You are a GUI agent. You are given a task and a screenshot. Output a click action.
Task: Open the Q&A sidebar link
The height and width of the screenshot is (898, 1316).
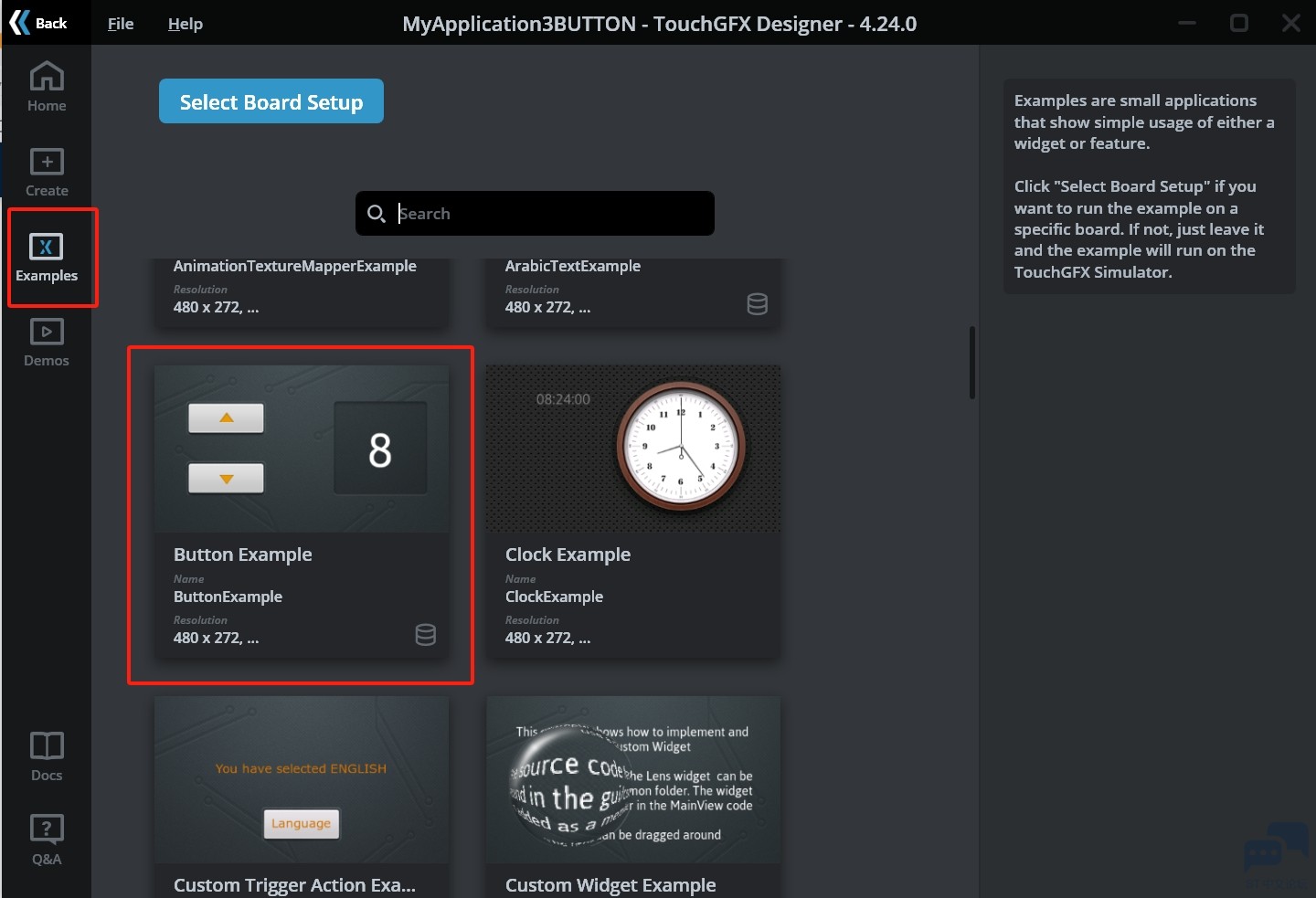click(x=47, y=840)
